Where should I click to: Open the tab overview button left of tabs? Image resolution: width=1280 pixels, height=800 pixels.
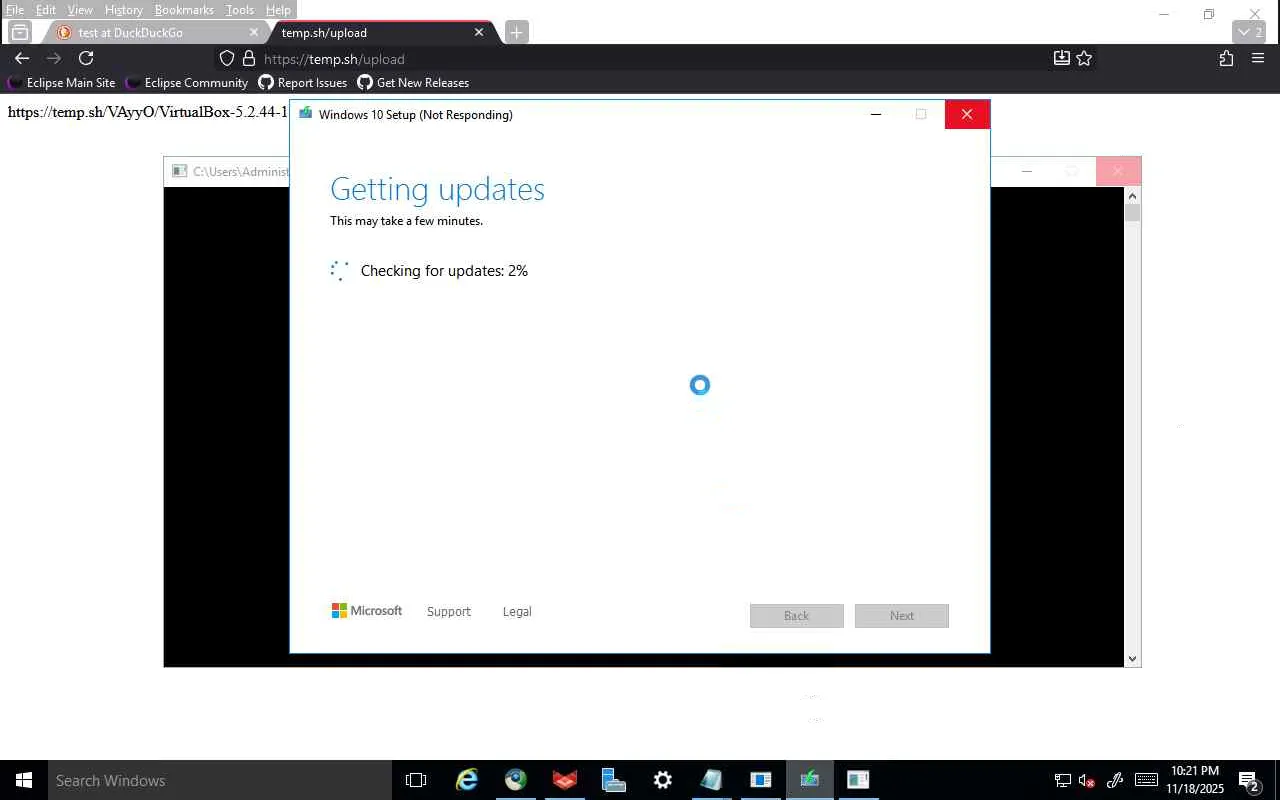click(20, 32)
